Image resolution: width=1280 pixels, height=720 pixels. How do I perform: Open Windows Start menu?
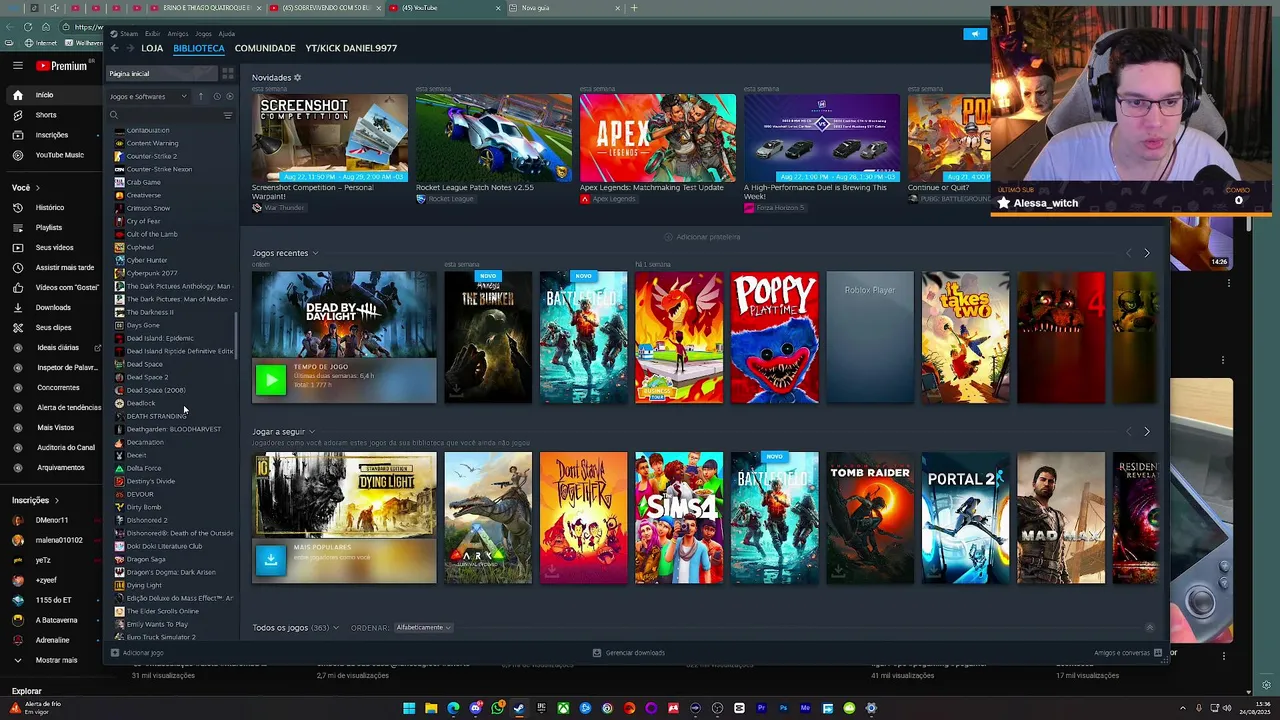click(x=409, y=708)
